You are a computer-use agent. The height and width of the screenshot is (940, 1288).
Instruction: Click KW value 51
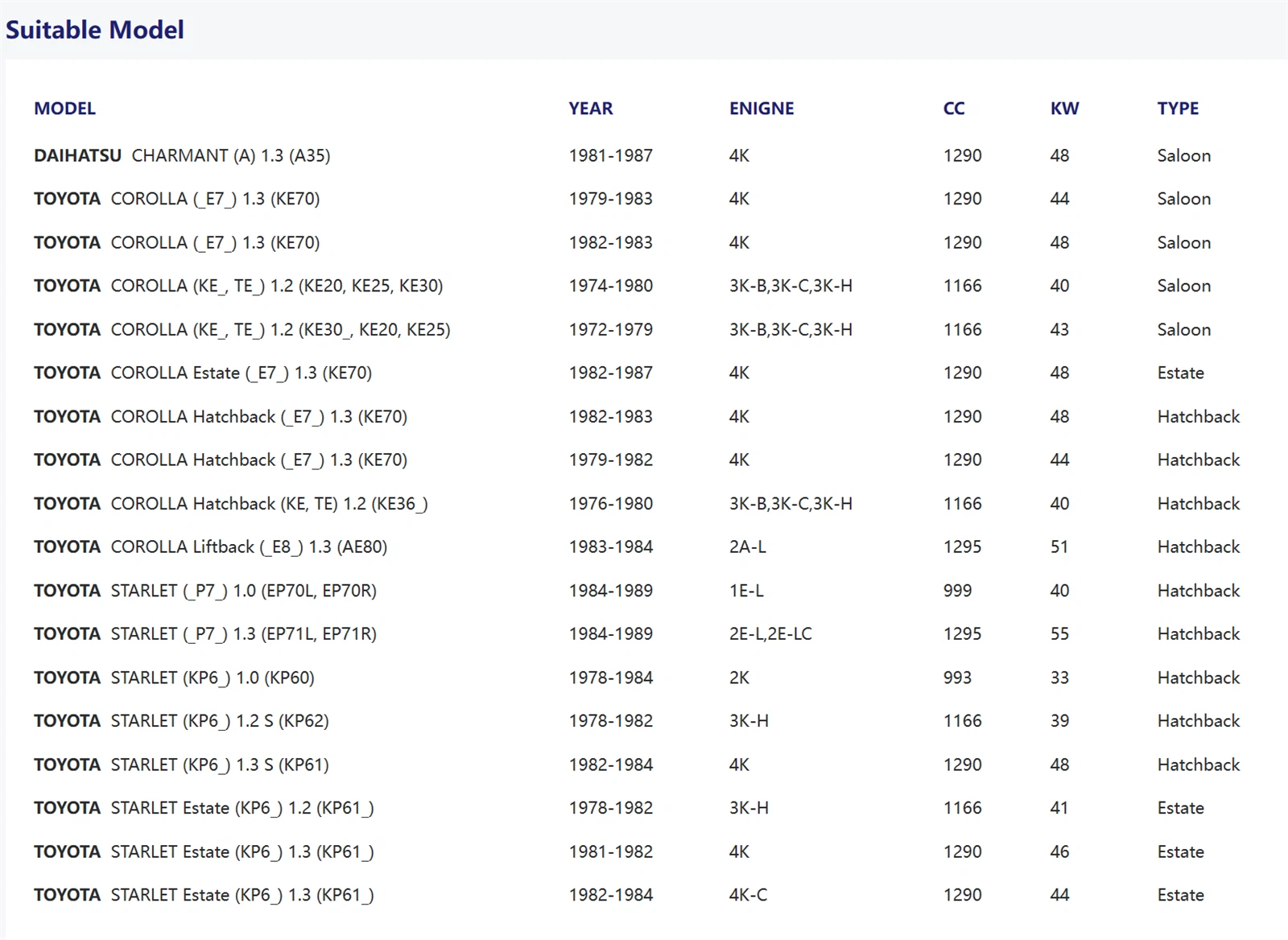pyautogui.click(x=1059, y=547)
